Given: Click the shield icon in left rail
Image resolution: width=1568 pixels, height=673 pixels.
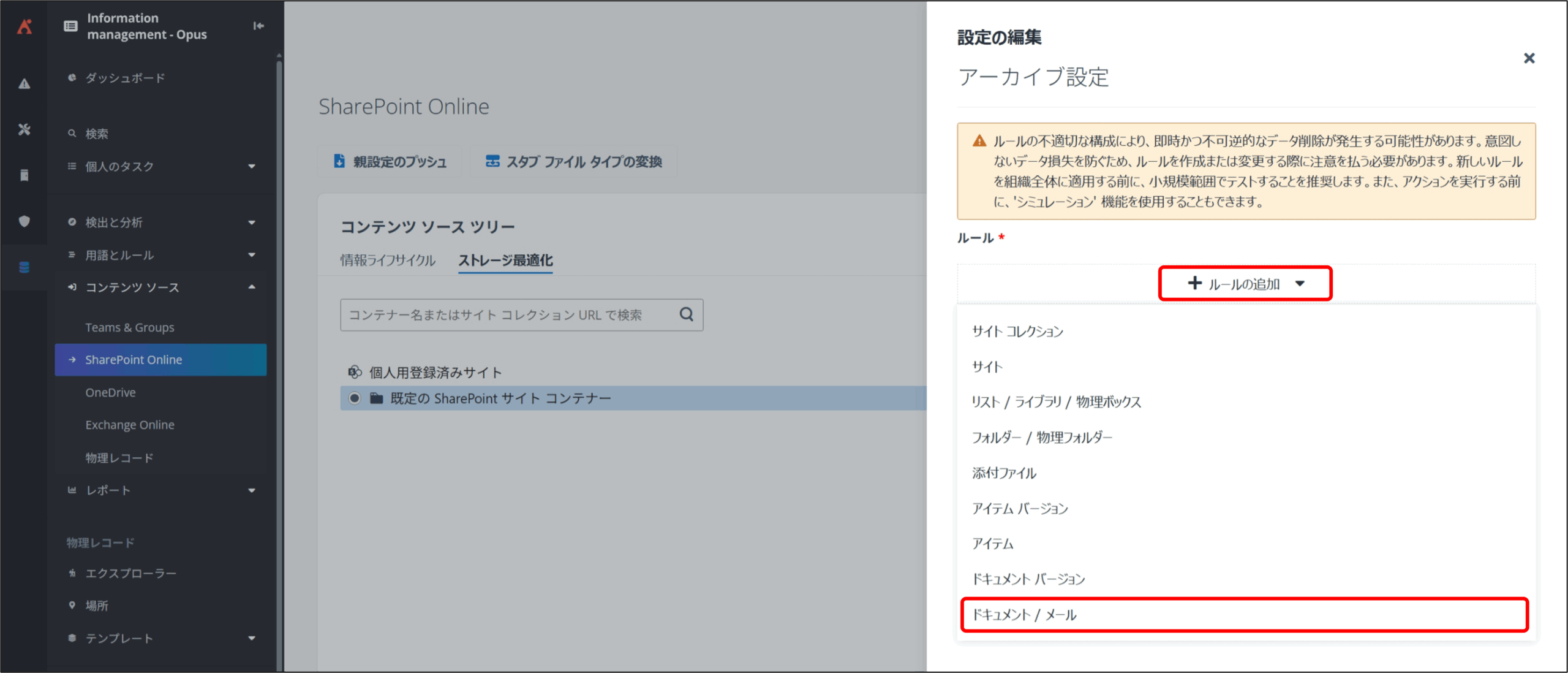Looking at the screenshot, I should click(x=24, y=221).
